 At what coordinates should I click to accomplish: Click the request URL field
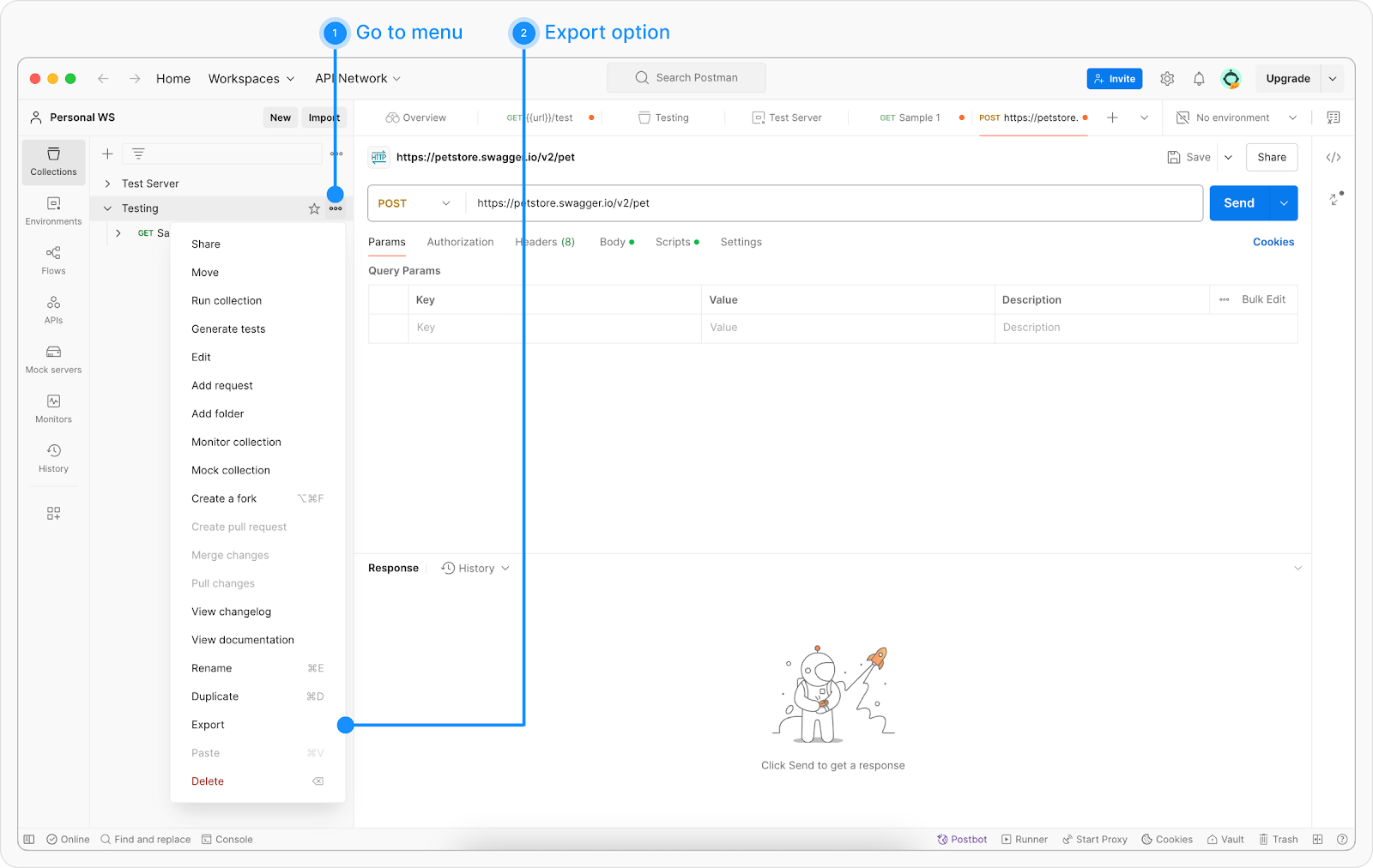point(832,203)
